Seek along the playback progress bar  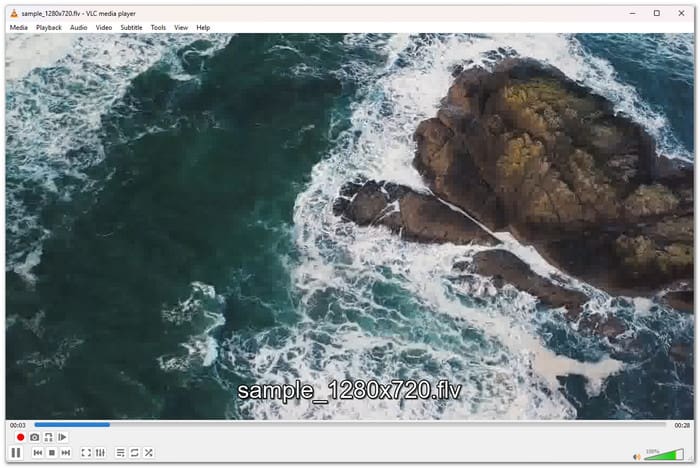350,425
